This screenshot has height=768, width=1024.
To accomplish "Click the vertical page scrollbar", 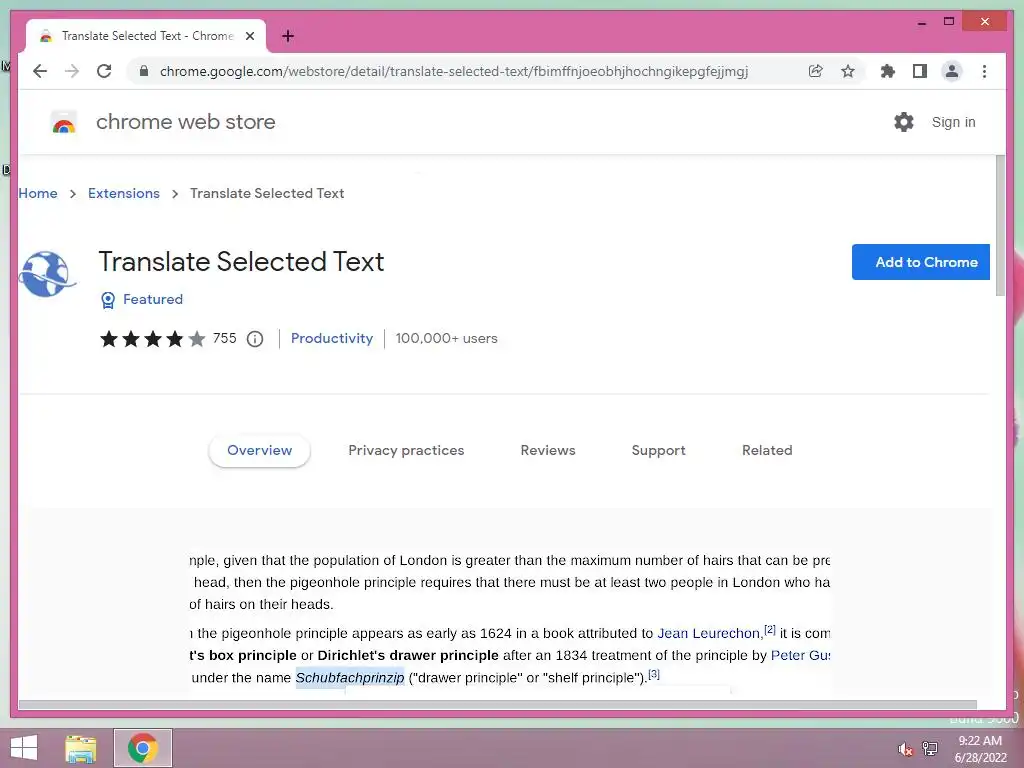I will (x=1000, y=226).
